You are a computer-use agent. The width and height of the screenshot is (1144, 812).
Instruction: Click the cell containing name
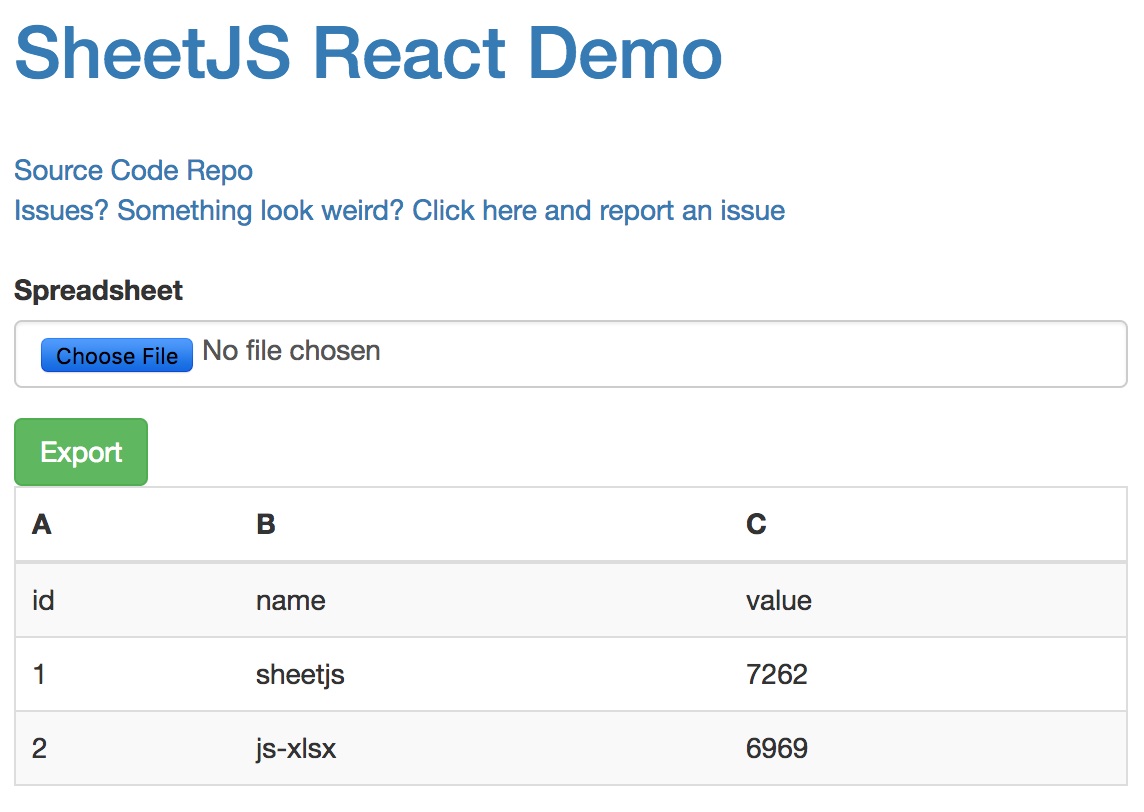click(x=290, y=600)
